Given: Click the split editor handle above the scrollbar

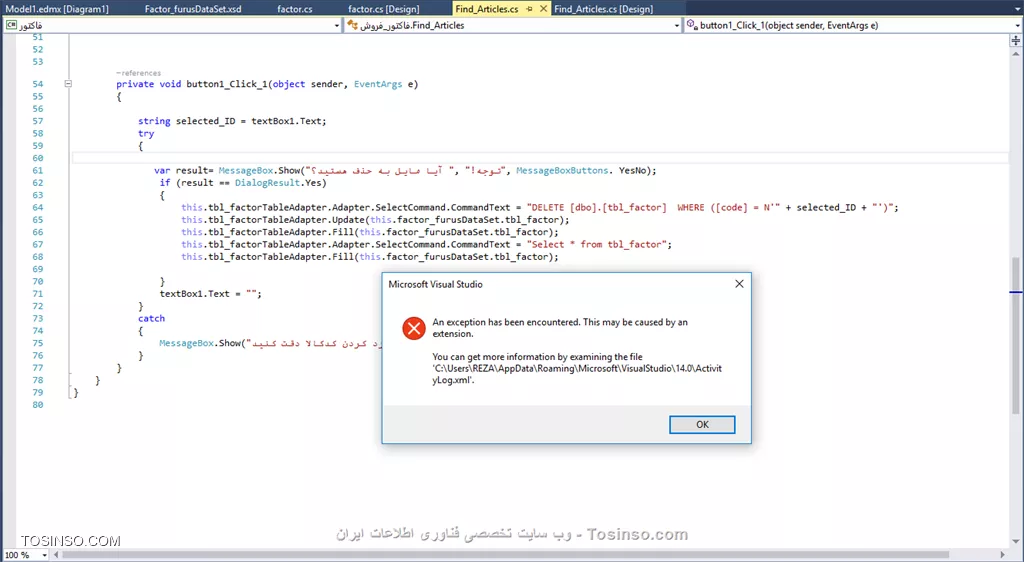Looking at the screenshot, I should coord(1016,40).
